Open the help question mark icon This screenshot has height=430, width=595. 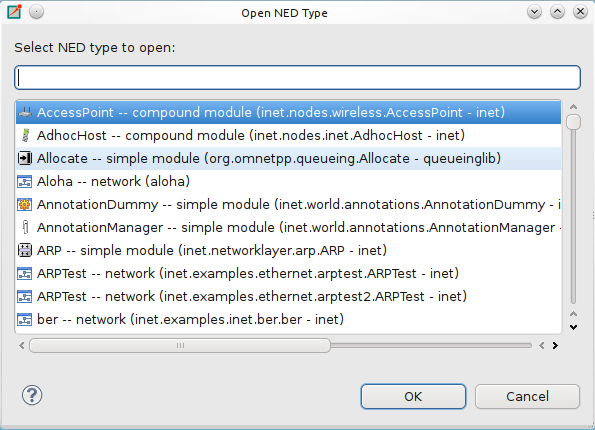pos(32,395)
